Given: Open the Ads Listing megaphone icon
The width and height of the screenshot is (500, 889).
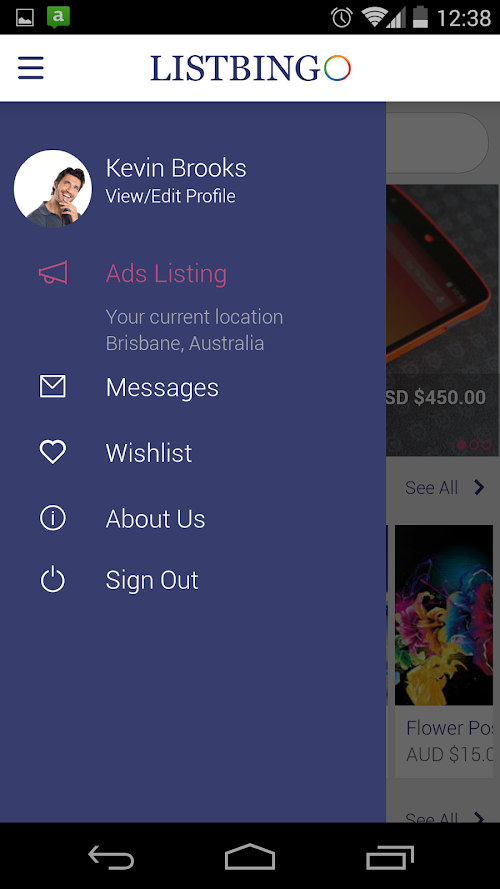Looking at the screenshot, I should tap(53, 273).
